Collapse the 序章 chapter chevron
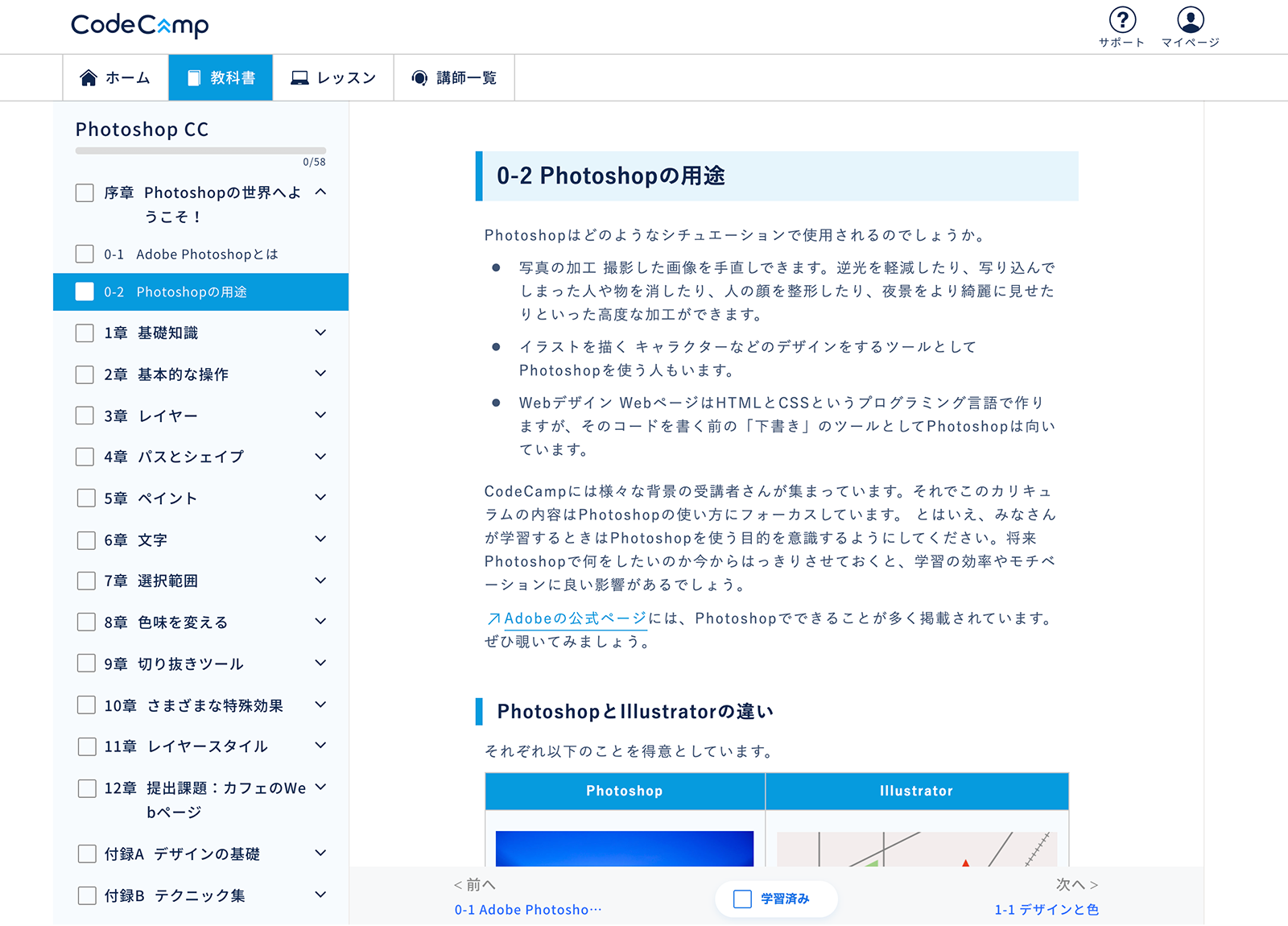This screenshot has width=1288, height=926. pyautogui.click(x=320, y=192)
